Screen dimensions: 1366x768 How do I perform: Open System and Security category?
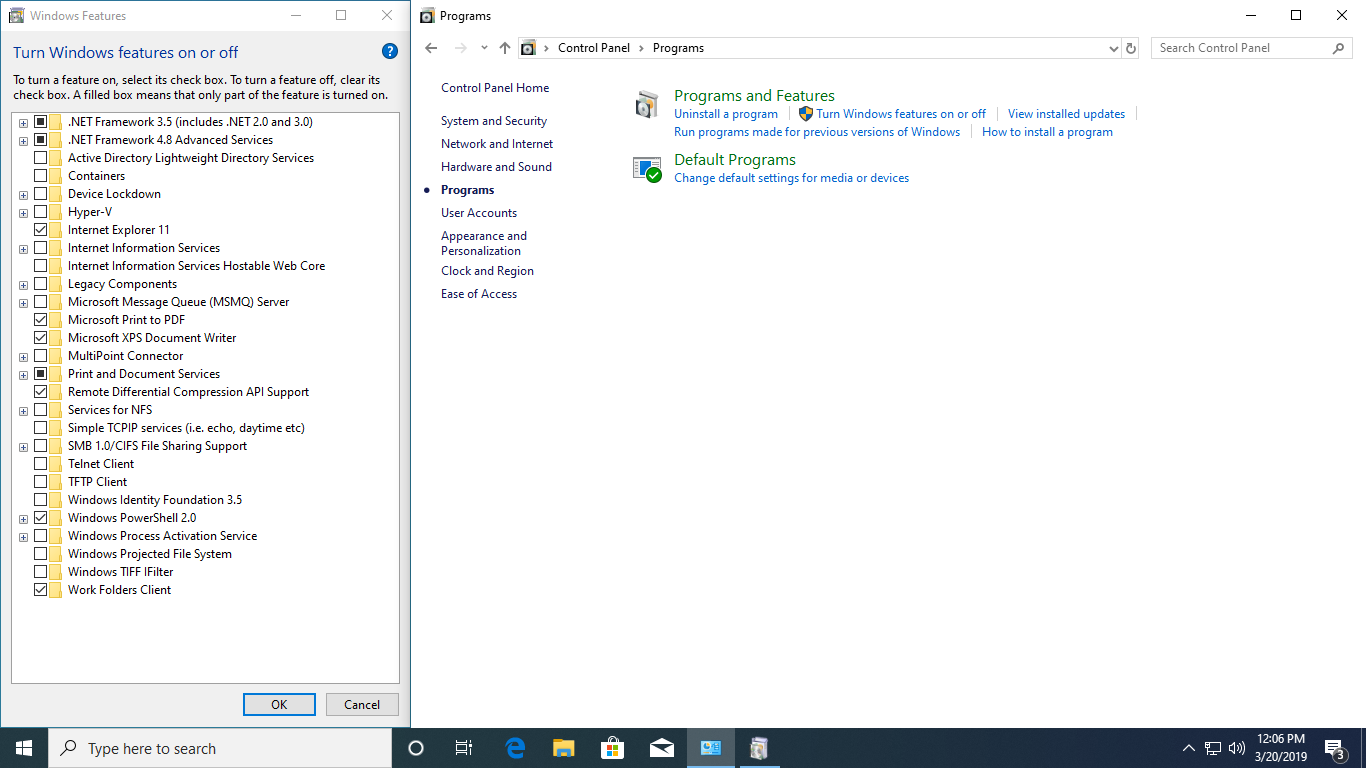[494, 121]
